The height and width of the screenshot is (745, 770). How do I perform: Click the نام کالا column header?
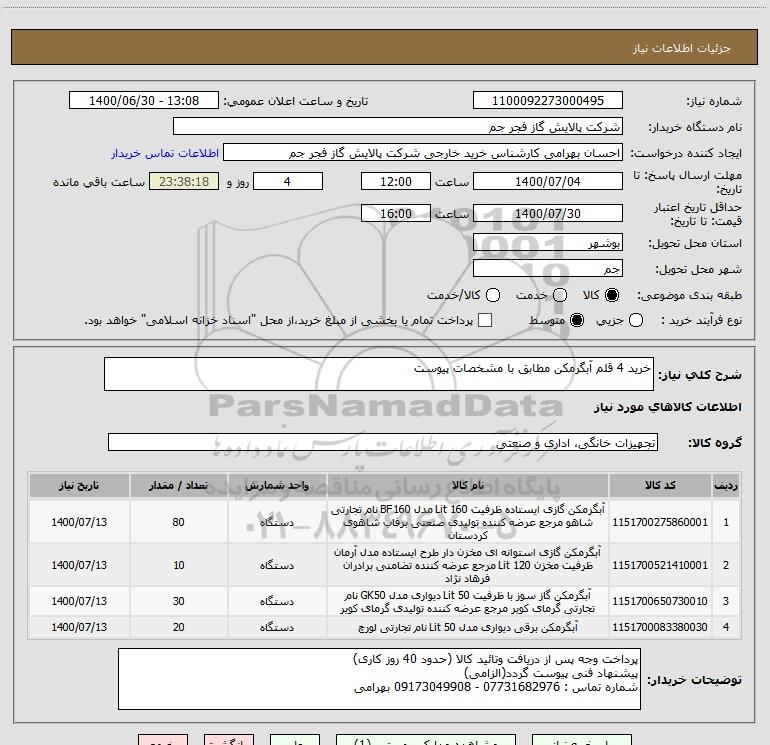tap(468, 486)
